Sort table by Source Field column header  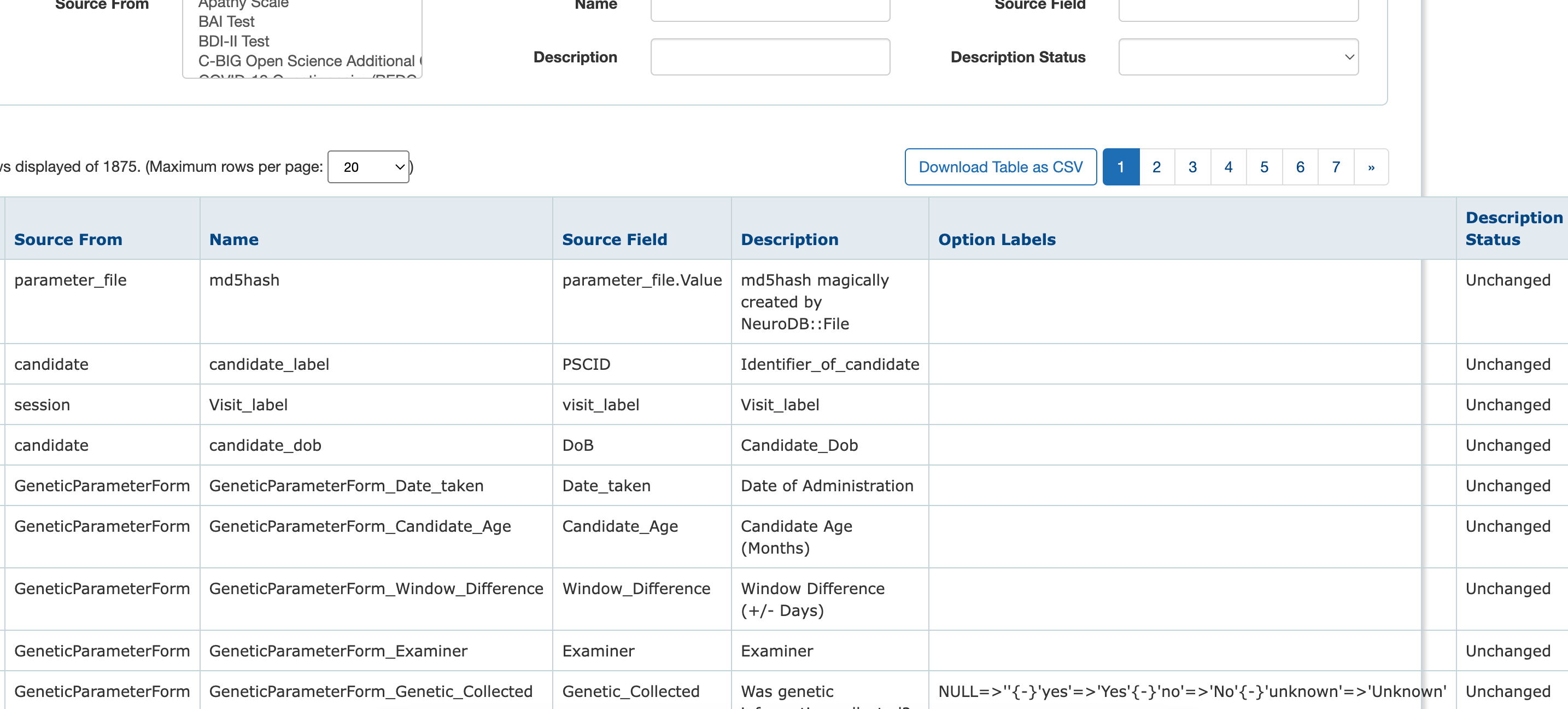[x=614, y=239]
